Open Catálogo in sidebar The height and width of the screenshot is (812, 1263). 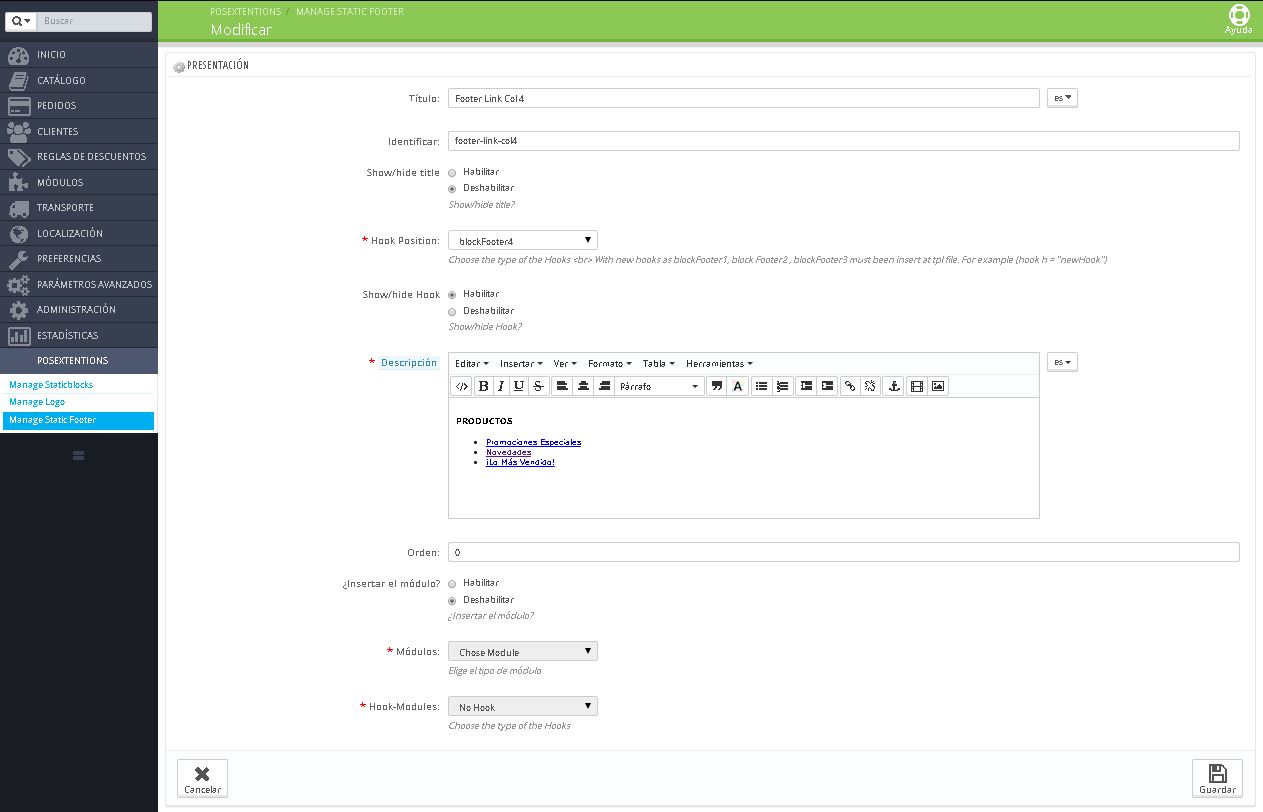pyautogui.click(x=79, y=80)
